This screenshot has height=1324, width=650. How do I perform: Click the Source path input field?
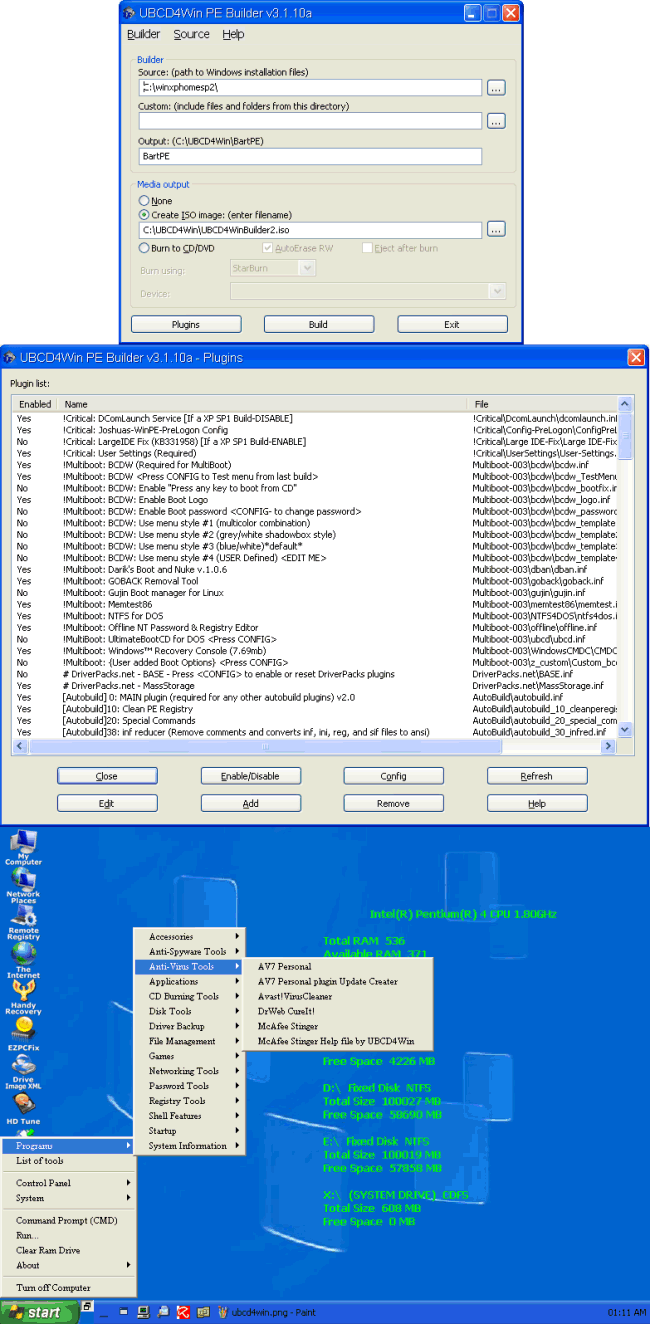point(310,88)
